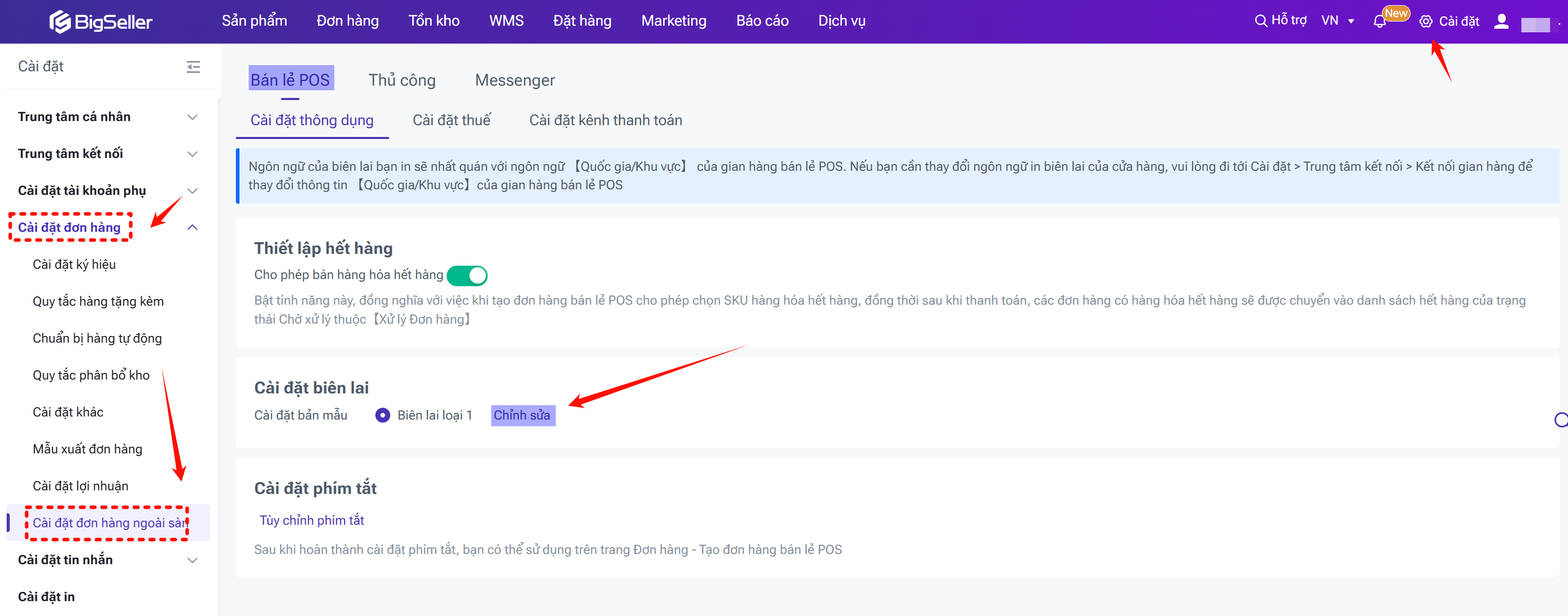
Task: Open Cài đặt ký hiệu in sidebar
Action: [x=74, y=265]
